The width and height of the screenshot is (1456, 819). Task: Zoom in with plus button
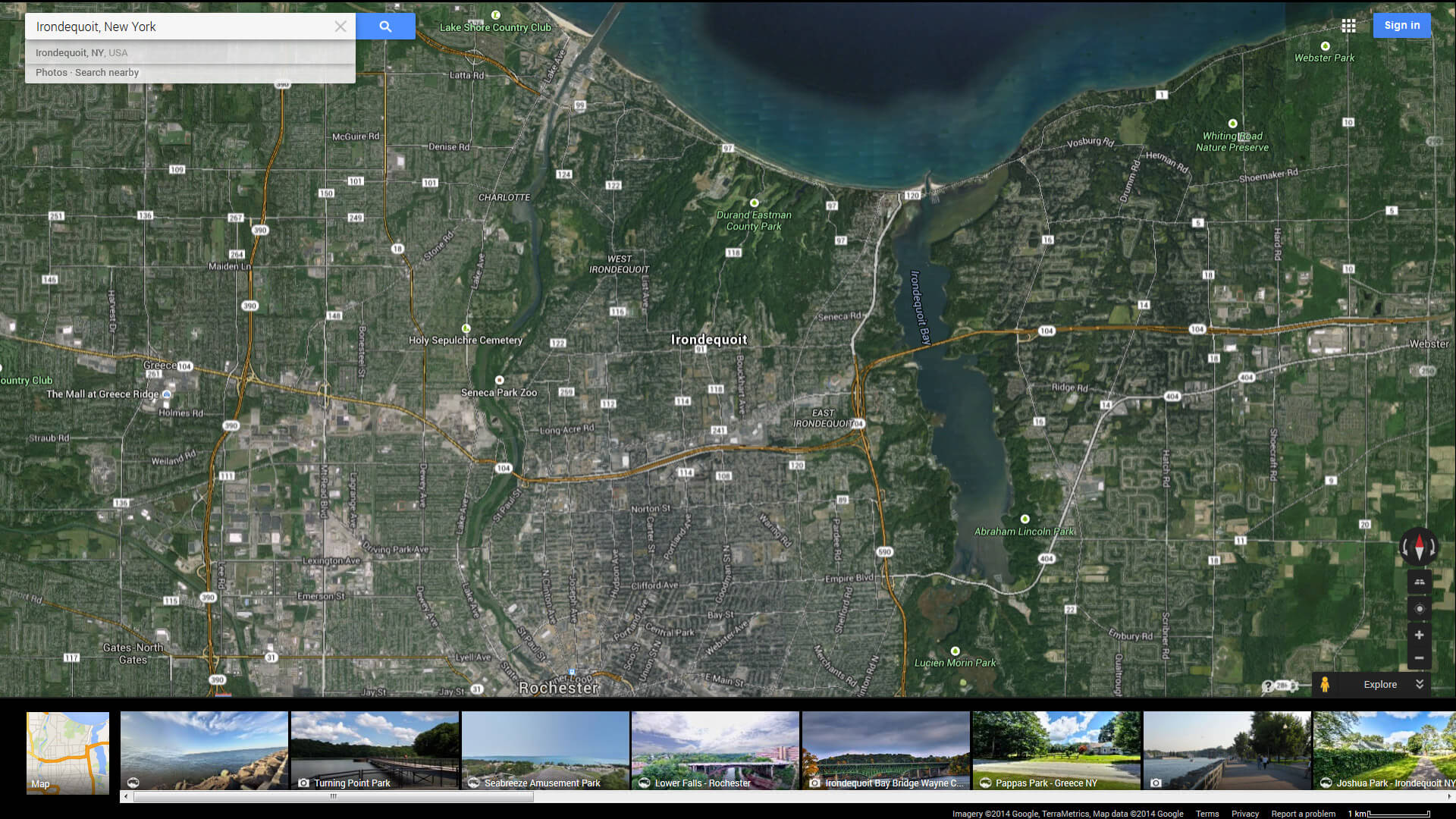point(1420,635)
